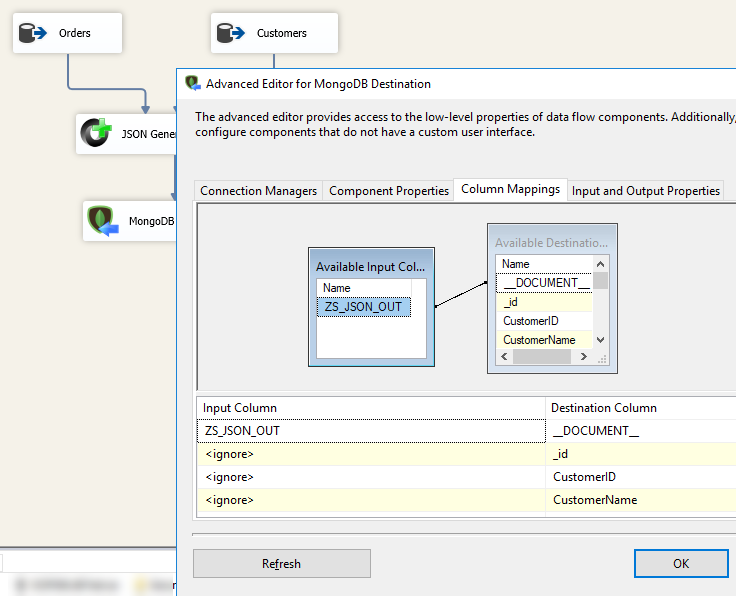Click the JSON Generator component label
The image size is (736, 596).
(x=148, y=134)
